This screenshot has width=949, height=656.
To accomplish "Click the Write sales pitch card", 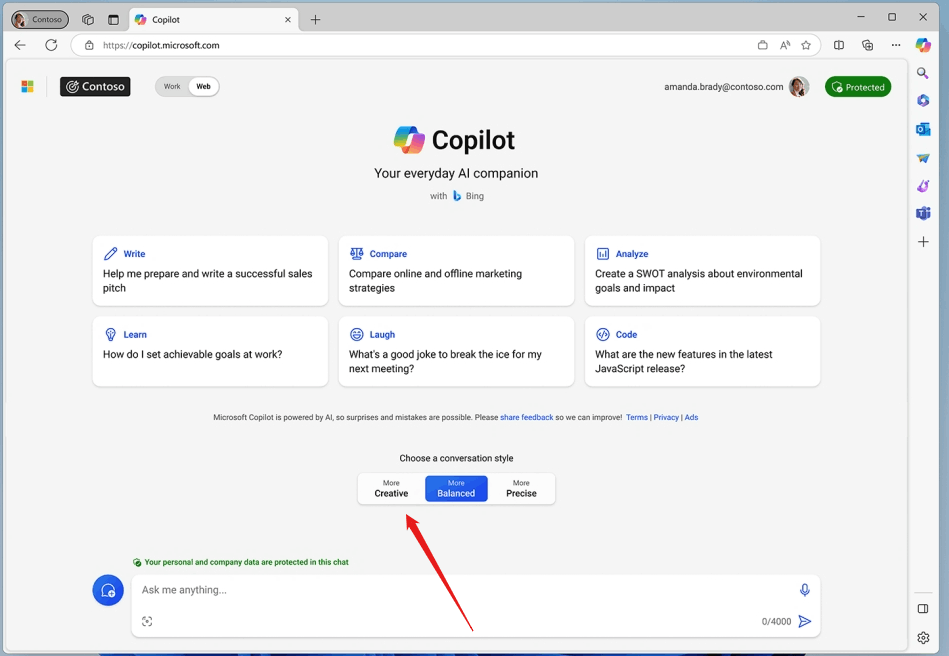I will (x=210, y=271).
